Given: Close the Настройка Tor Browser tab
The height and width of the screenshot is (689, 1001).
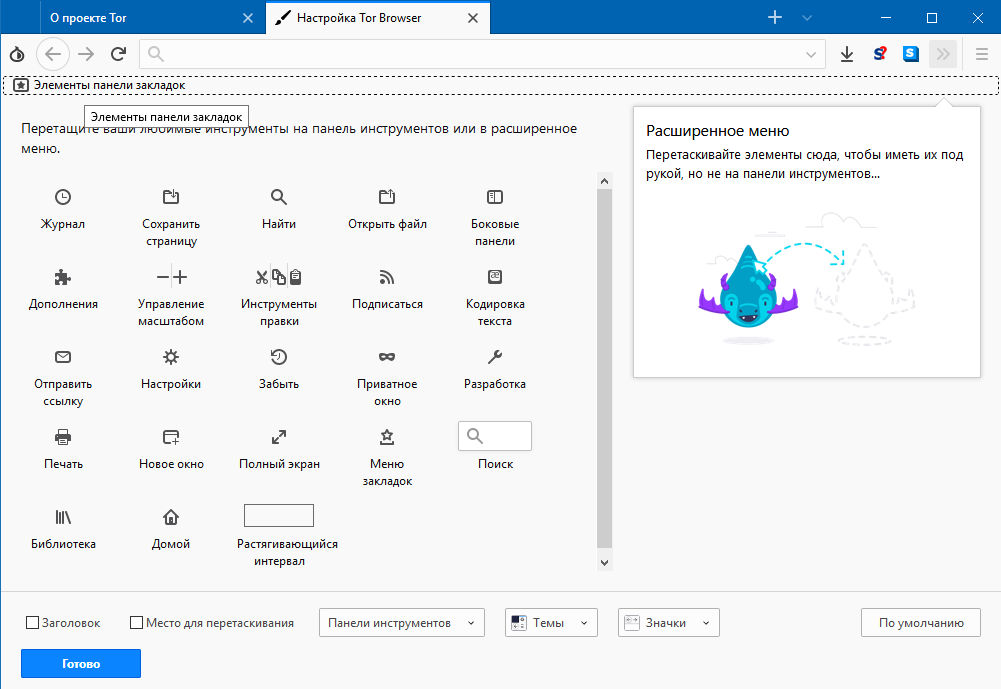Looking at the screenshot, I should [472, 18].
